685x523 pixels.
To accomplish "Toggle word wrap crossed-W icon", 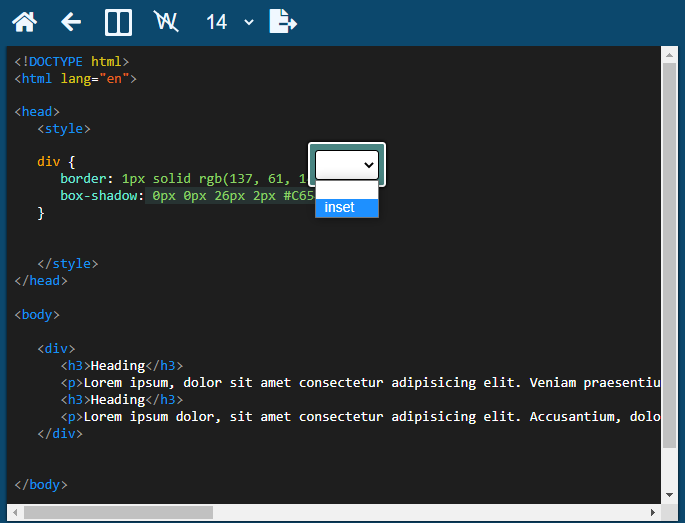I will [166, 22].
